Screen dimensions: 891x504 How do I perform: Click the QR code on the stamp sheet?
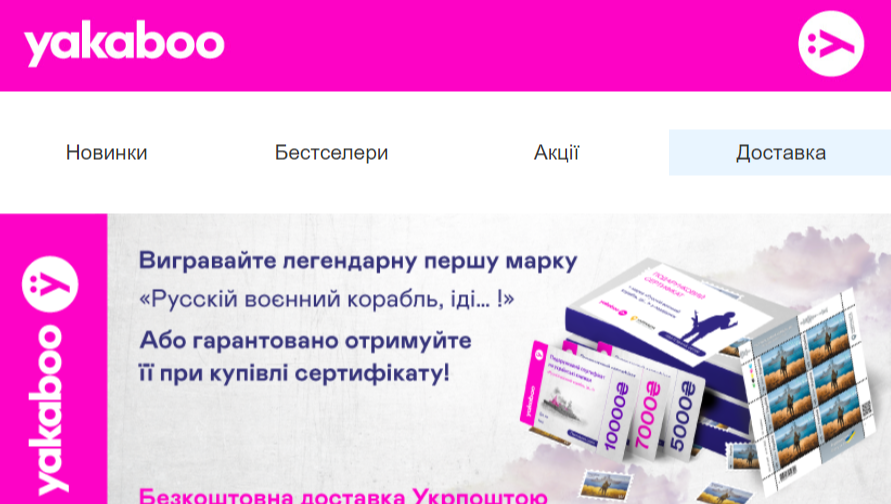point(866,409)
